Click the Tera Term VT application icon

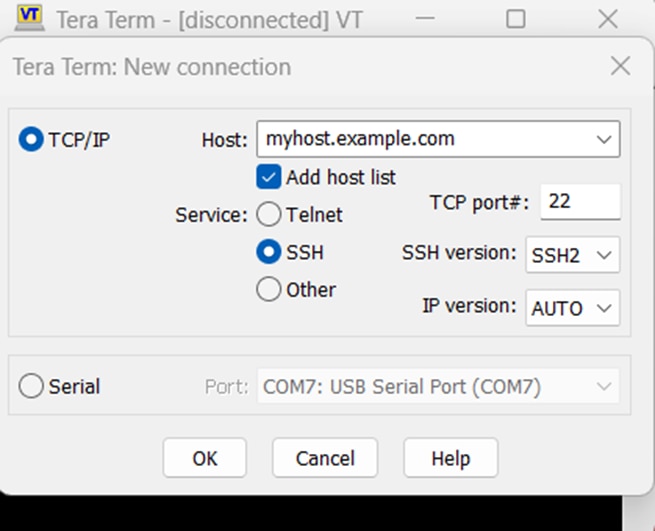pos(30,17)
